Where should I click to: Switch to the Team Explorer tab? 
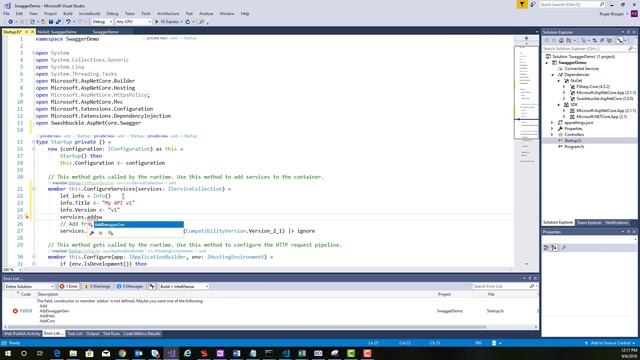pyautogui.click(x=589, y=223)
